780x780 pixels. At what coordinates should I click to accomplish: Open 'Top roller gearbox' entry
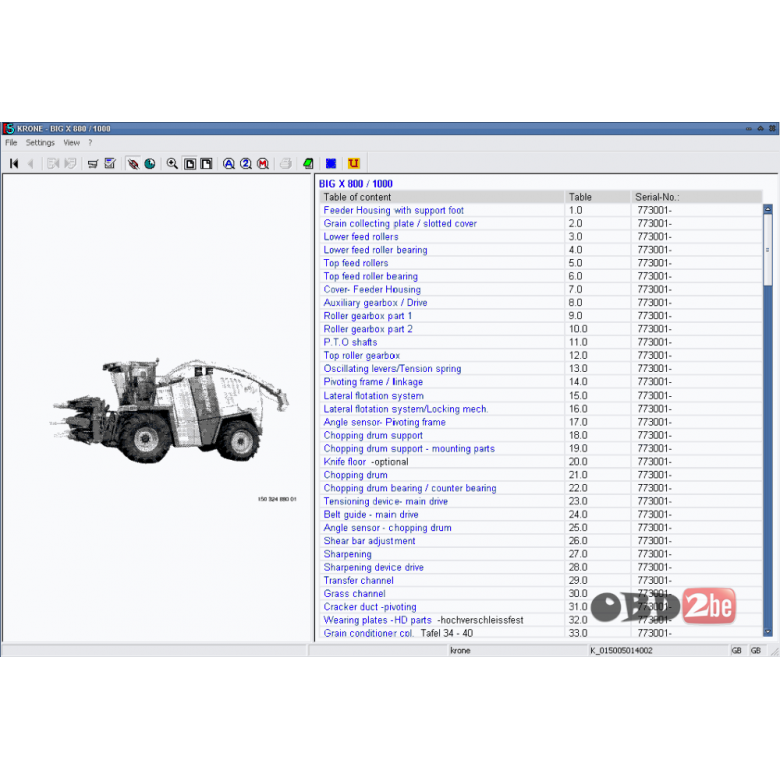click(x=362, y=355)
